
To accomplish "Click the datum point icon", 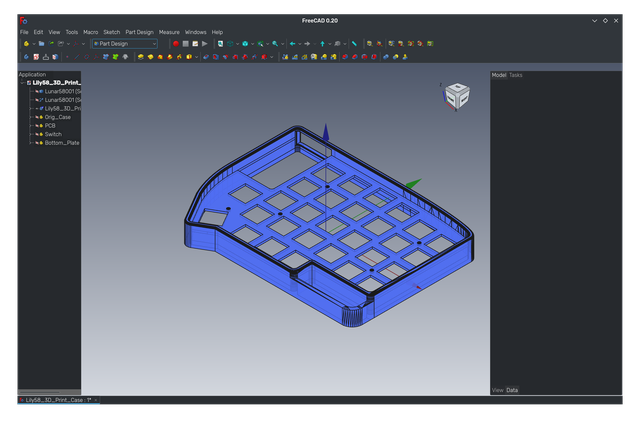I will coord(67,57).
